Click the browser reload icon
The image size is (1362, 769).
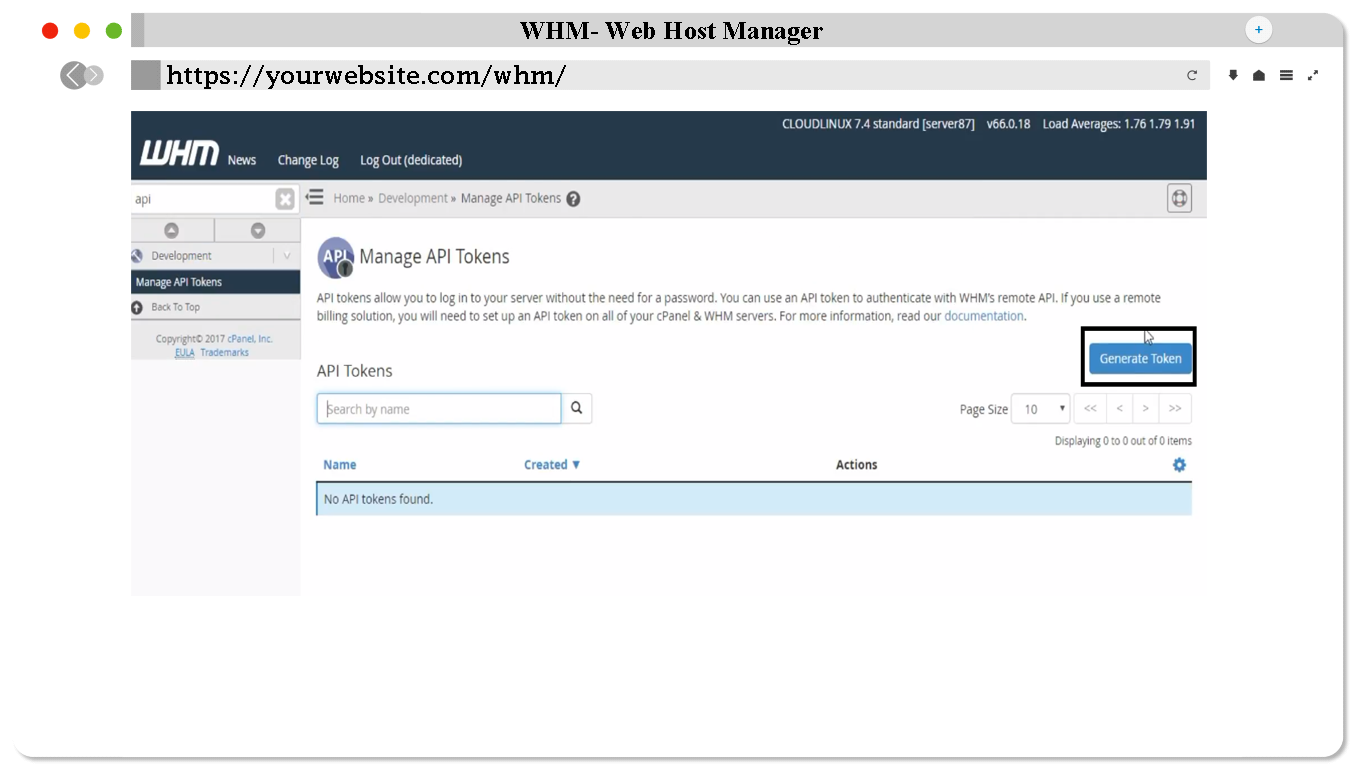point(1192,75)
